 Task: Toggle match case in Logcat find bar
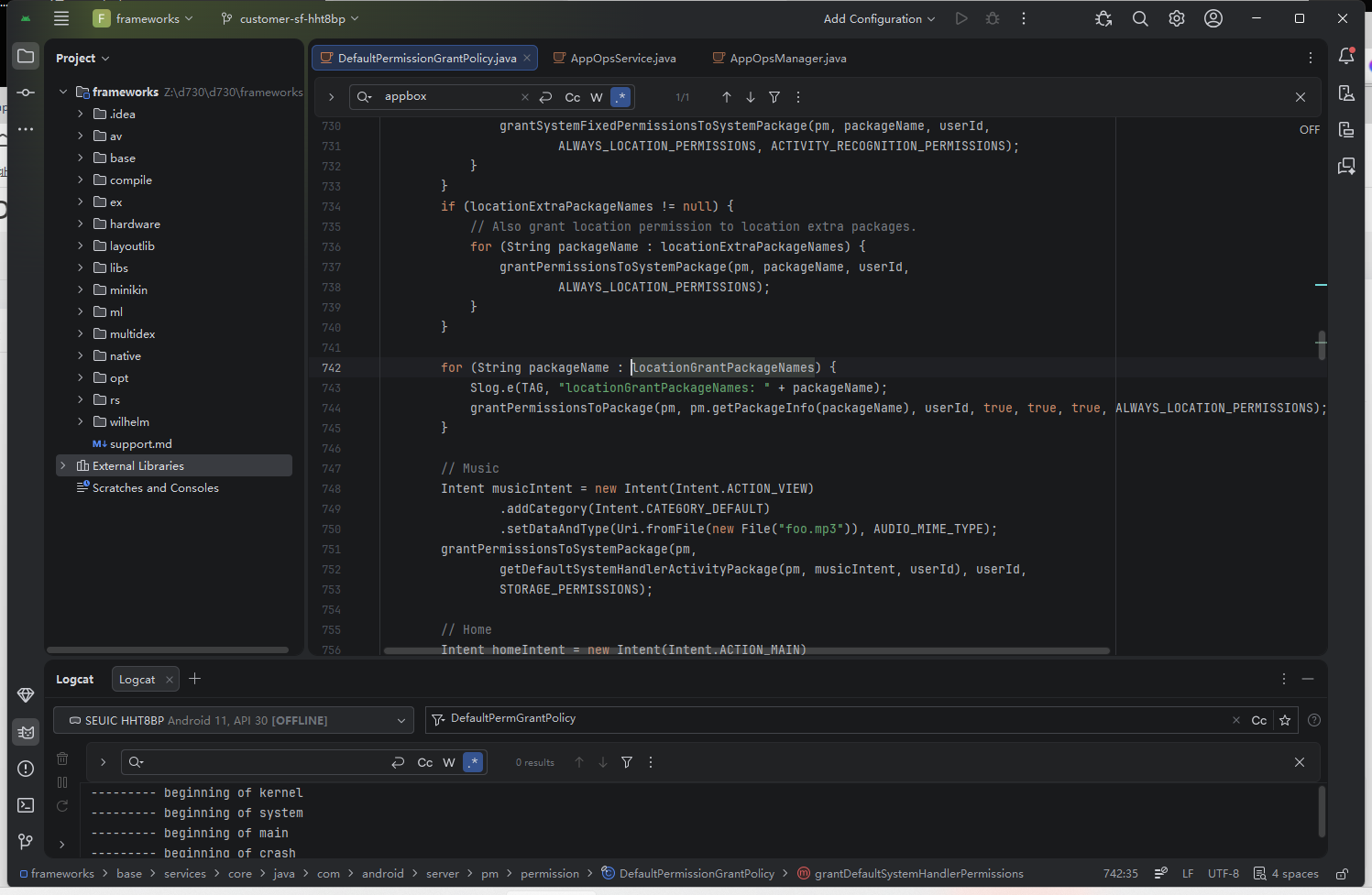pos(425,762)
